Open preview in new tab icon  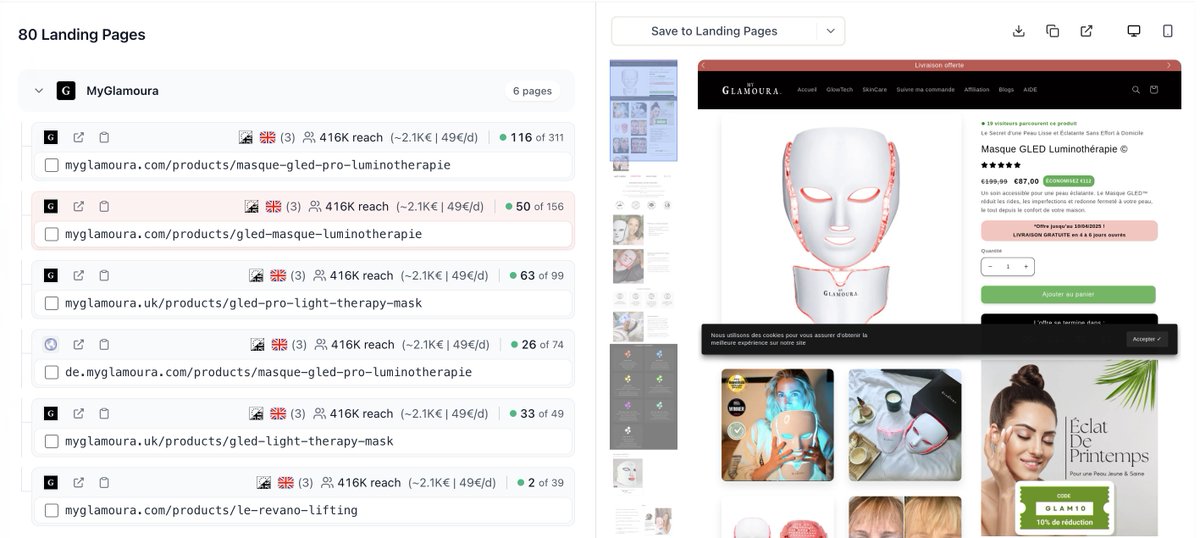[x=1086, y=31]
